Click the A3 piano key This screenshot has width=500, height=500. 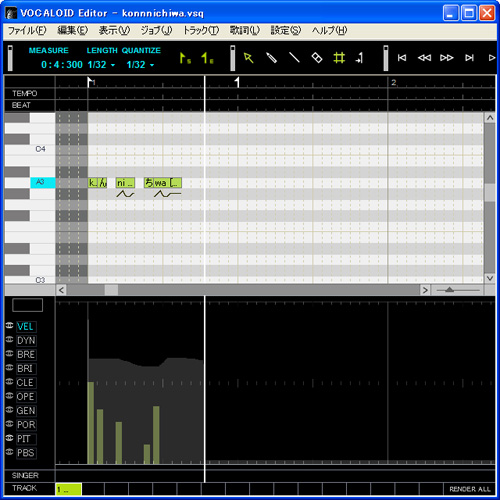(x=43, y=182)
